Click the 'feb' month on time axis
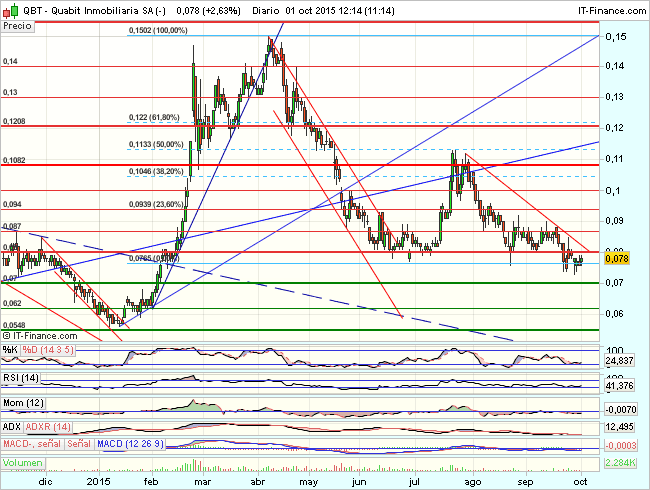 click(150, 482)
